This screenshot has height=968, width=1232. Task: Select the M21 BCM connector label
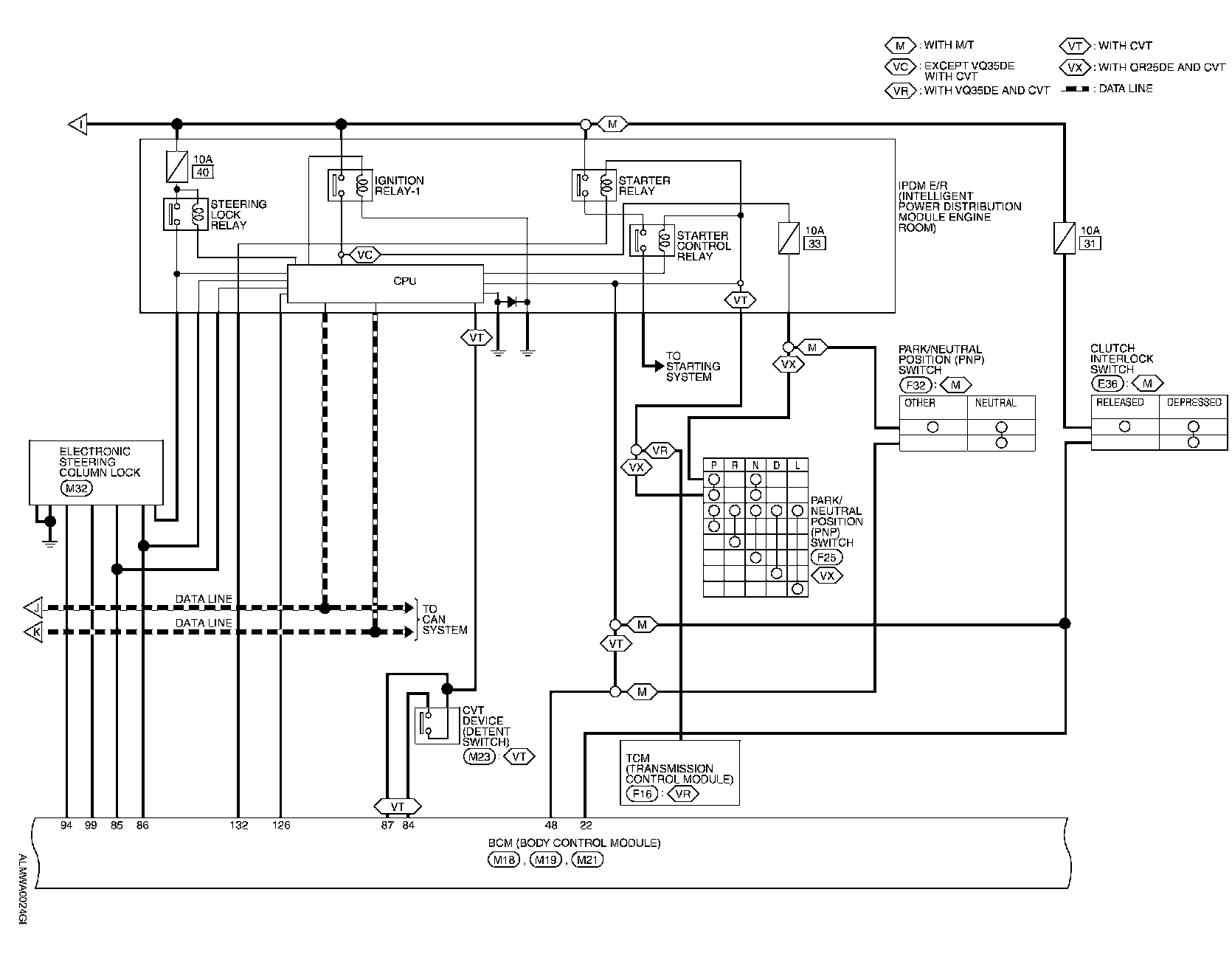tap(588, 859)
